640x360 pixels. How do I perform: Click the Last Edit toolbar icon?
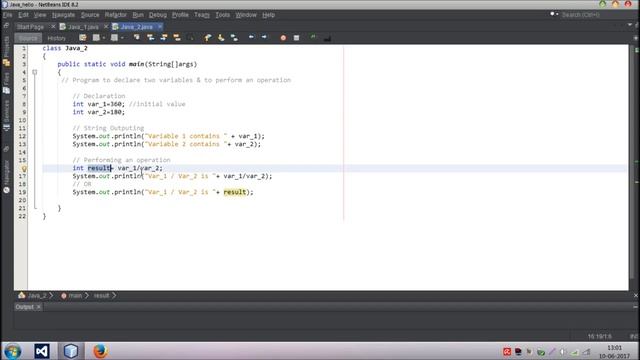83,38
